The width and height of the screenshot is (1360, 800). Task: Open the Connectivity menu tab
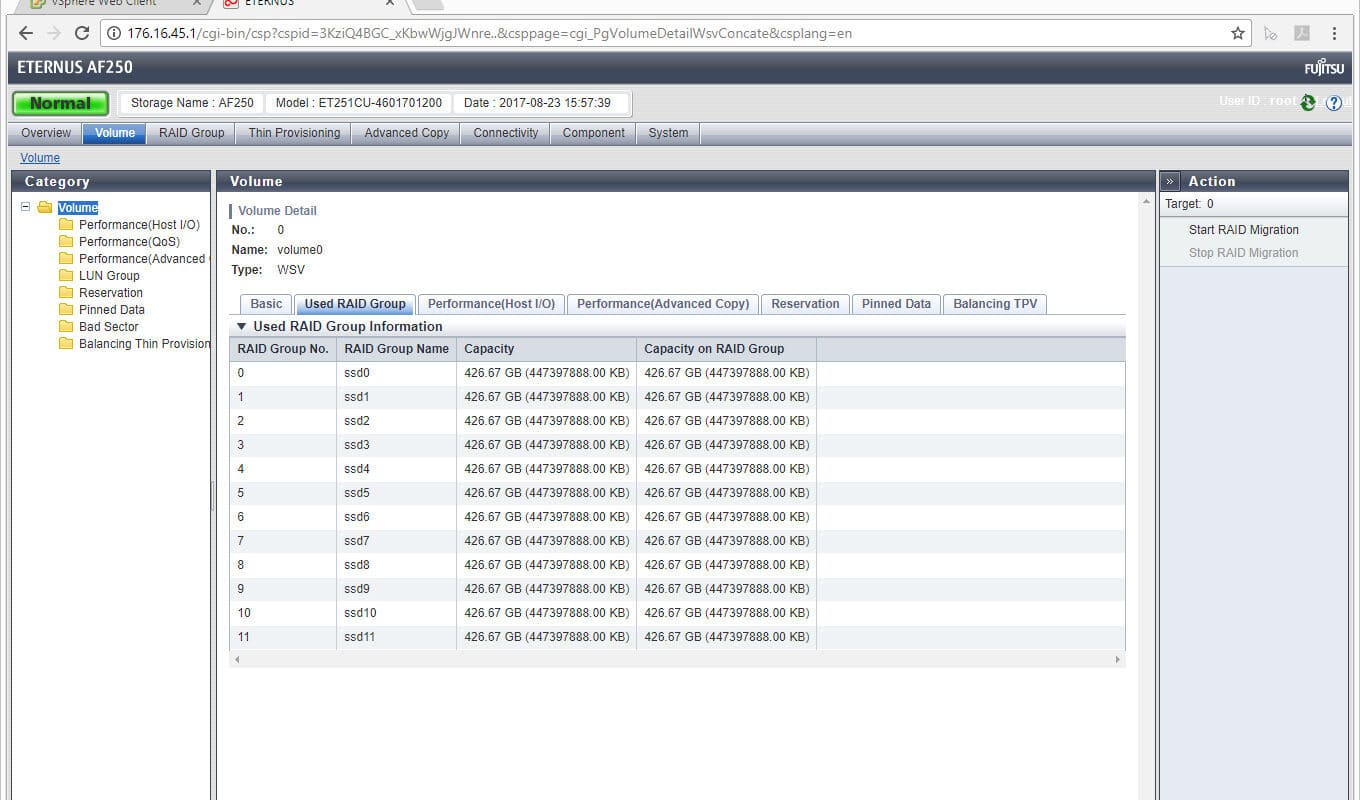[506, 133]
